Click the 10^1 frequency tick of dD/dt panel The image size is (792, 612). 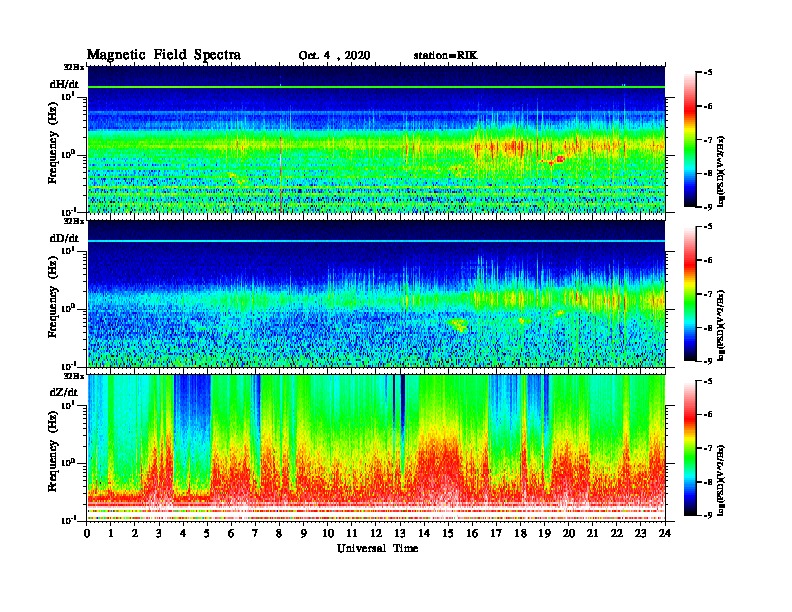(68, 250)
